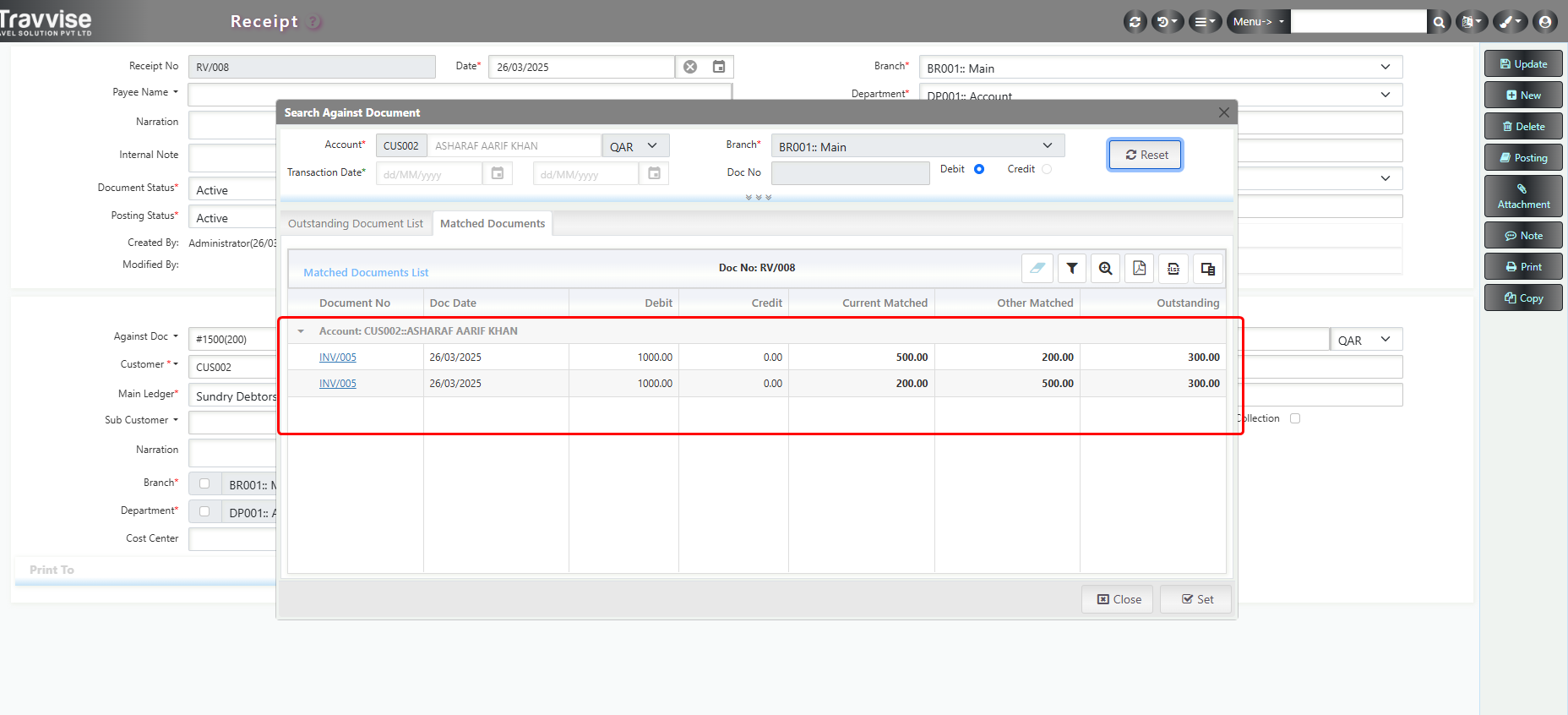The height and width of the screenshot is (715, 1568).
Task: Click the Update button
Action: (1523, 63)
